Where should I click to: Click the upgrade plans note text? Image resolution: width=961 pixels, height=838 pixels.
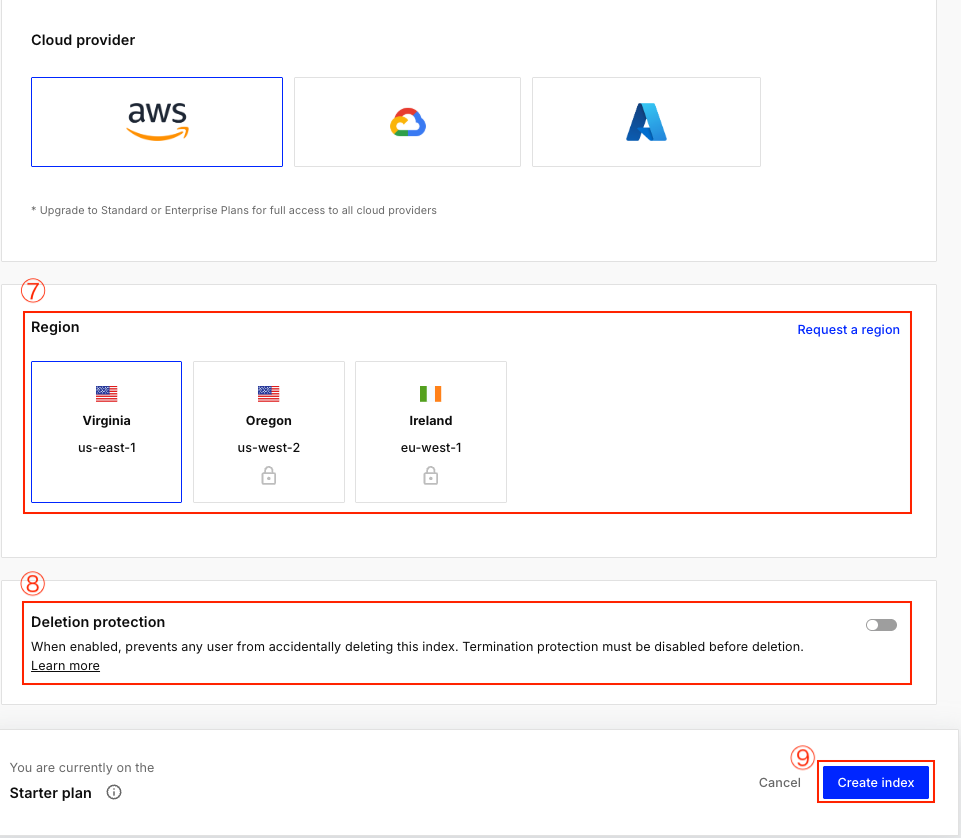click(234, 211)
